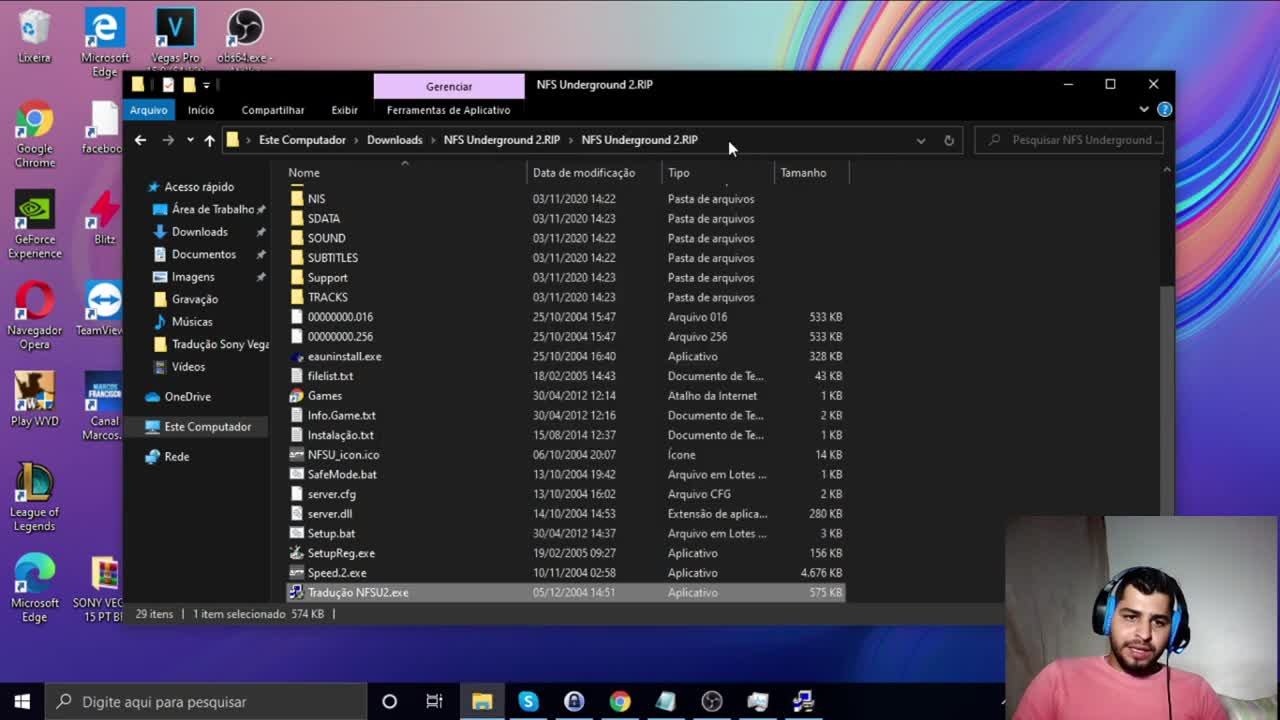Click first NFS Underground 2.RIP breadcrumb
This screenshot has width=1280, height=720.
point(501,140)
